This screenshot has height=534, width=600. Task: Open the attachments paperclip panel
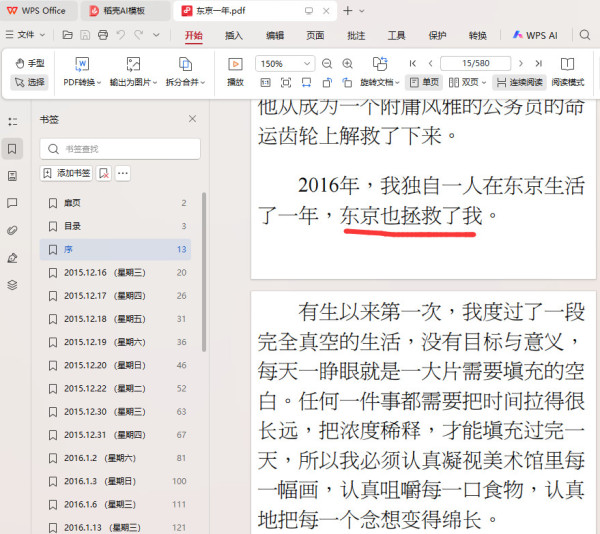click(x=12, y=230)
